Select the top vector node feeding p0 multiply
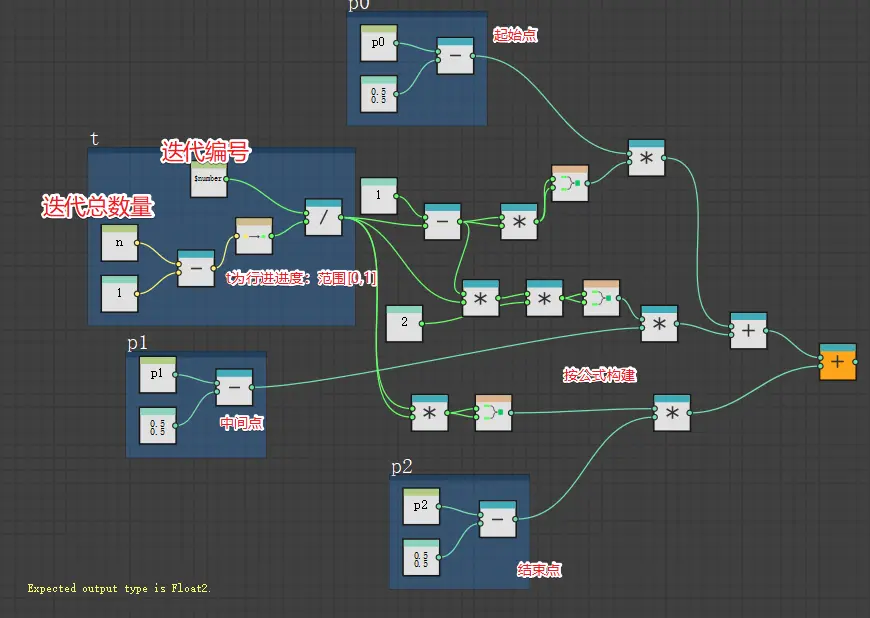 570,183
